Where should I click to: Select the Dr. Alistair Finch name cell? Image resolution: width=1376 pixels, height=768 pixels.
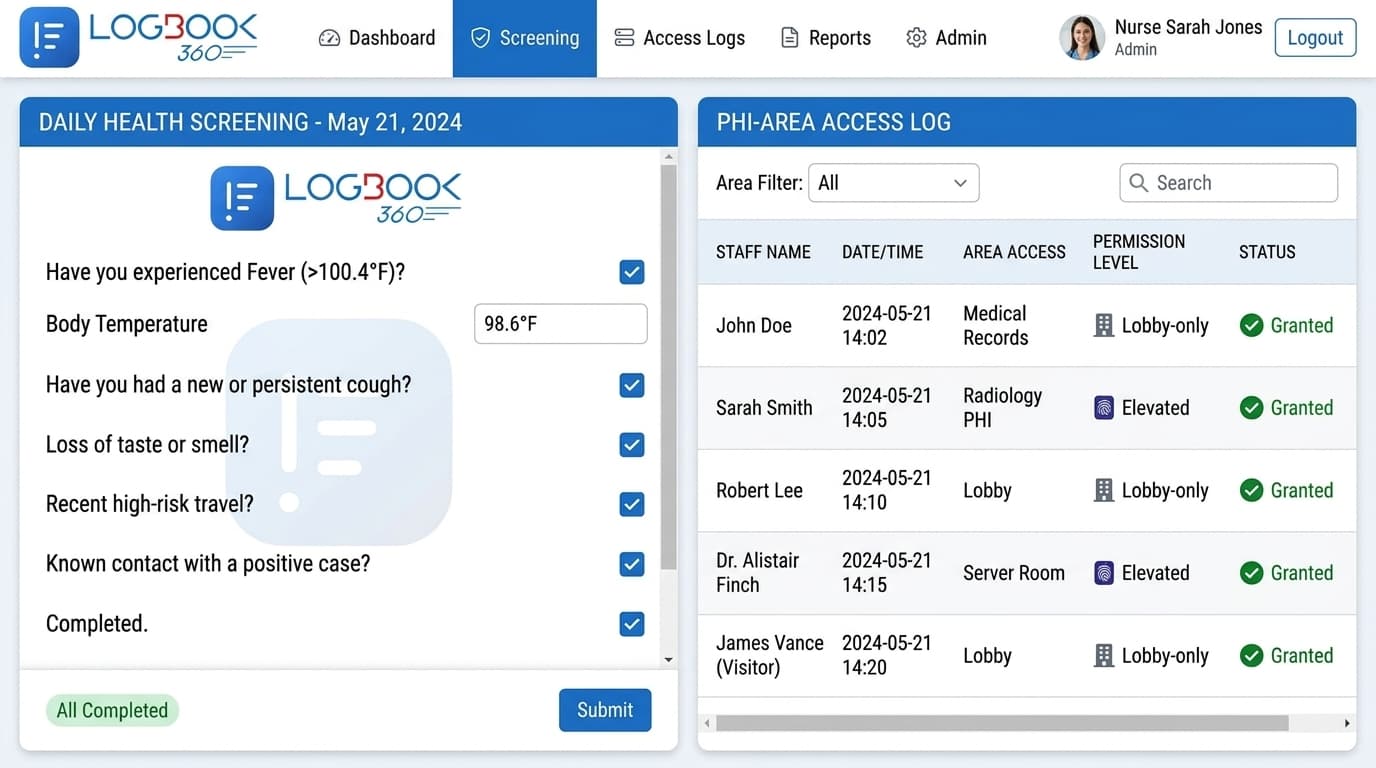(x=757, y=573)
